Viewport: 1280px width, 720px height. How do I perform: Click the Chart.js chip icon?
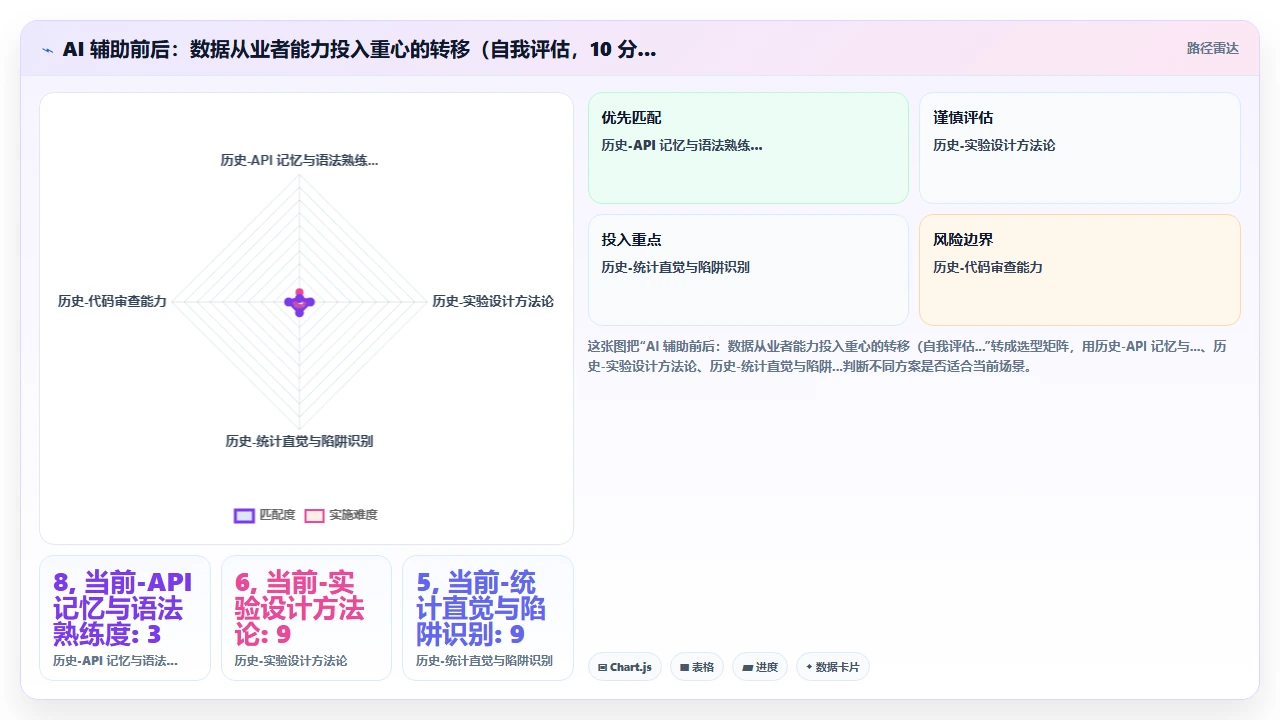tap(603, 667)
